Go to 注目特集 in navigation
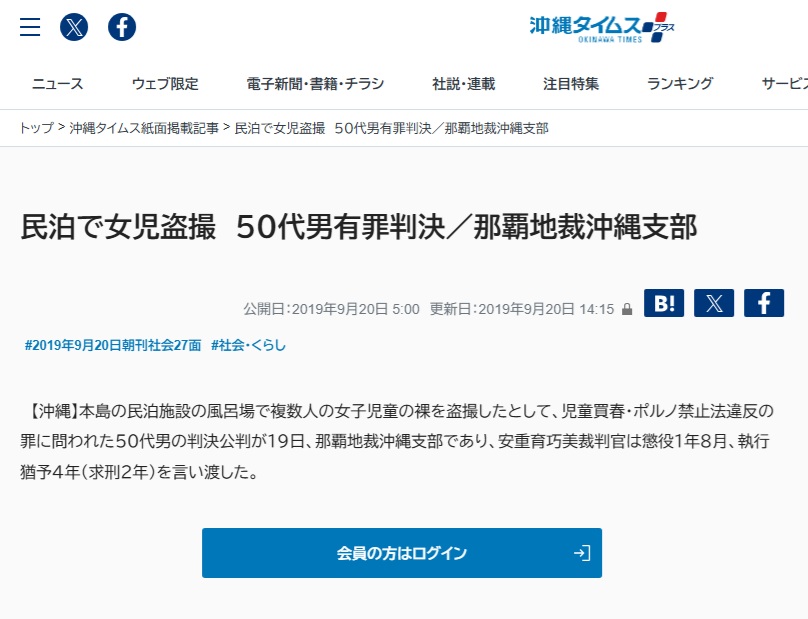808x619 pixels. pos(571,83)
